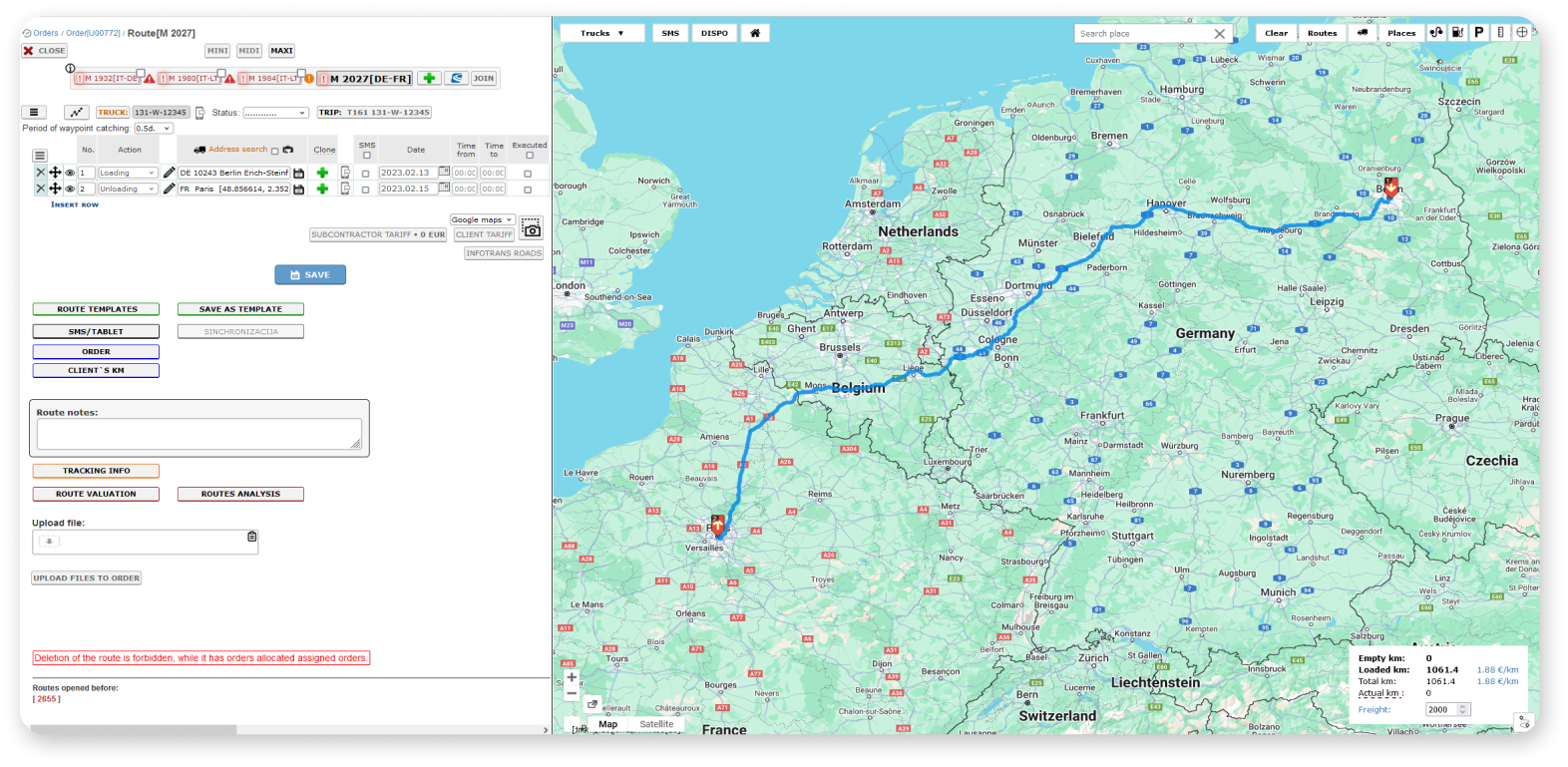
Task: Open the Google maps provider dropdown
Action: (482, 219)
